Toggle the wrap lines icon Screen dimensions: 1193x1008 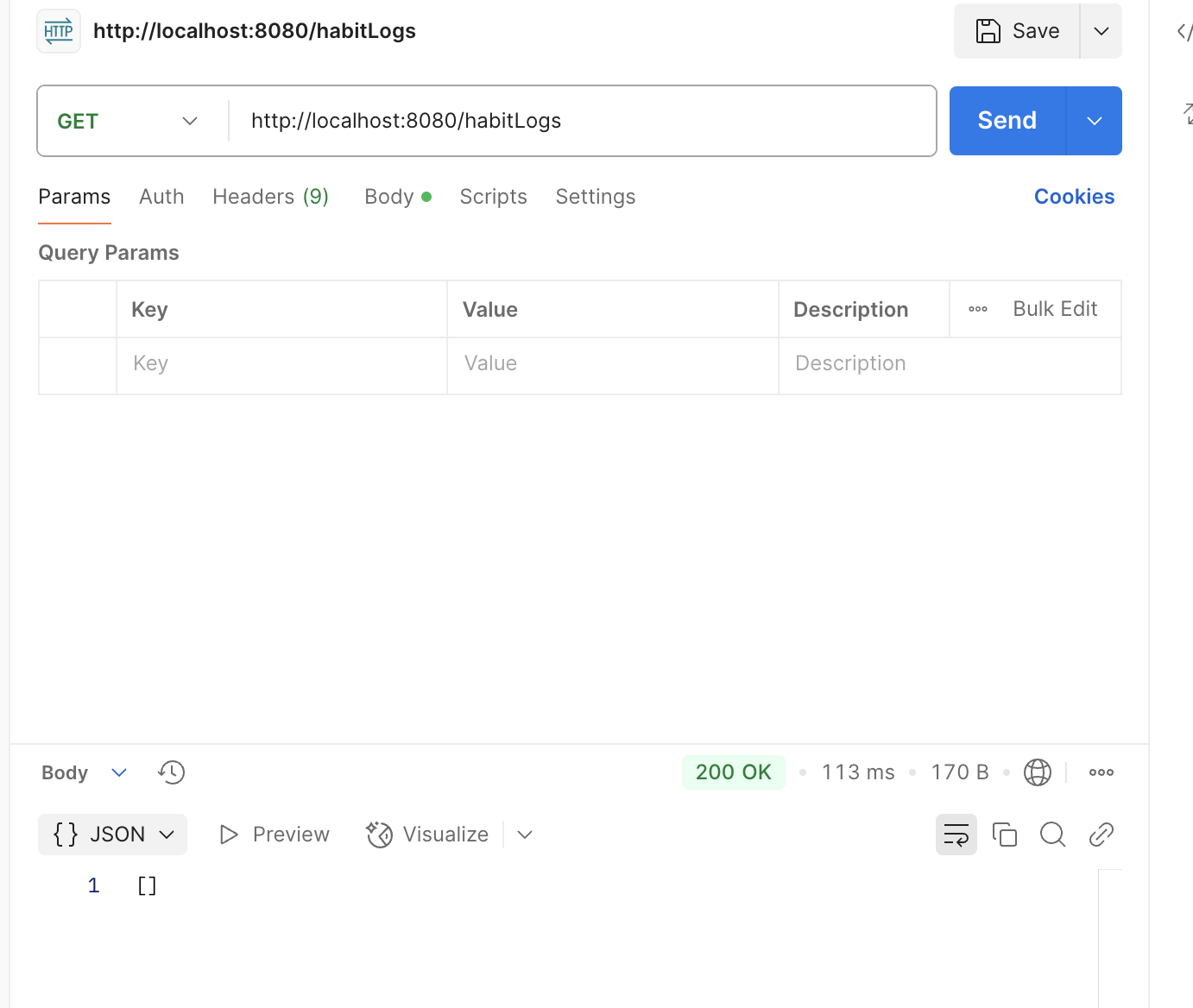point(956,835)
